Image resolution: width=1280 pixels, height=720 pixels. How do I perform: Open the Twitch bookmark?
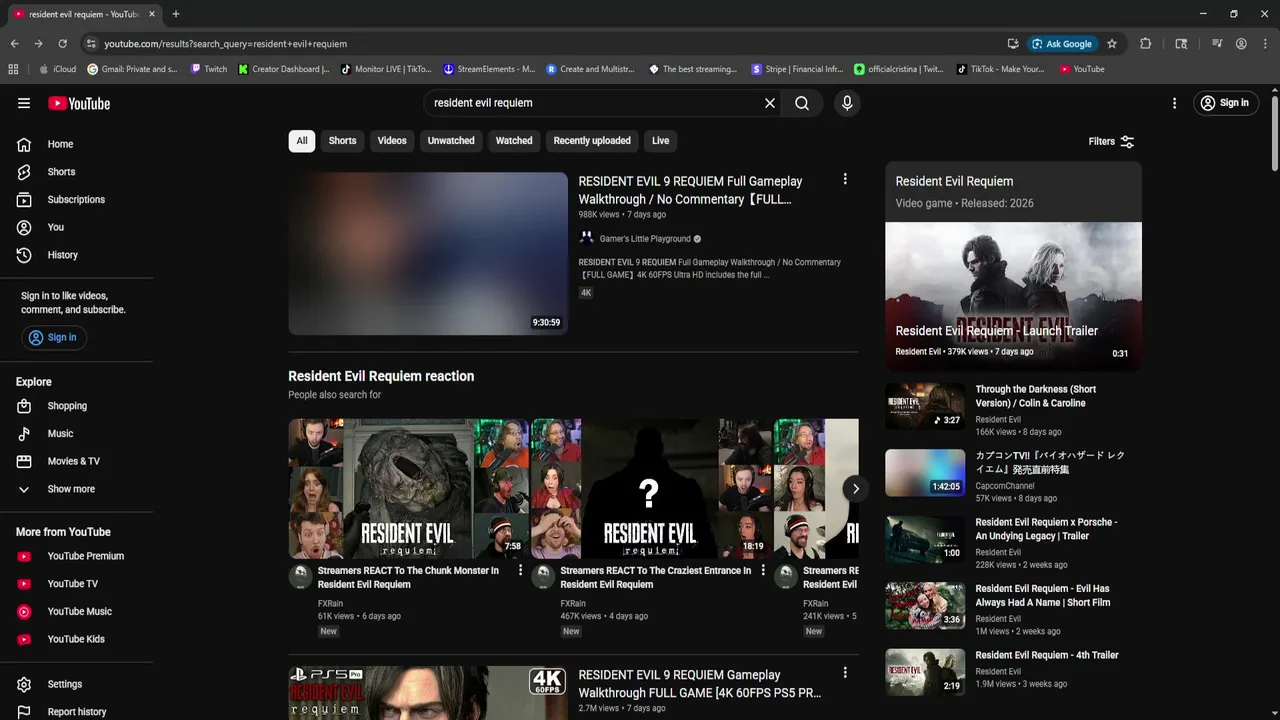(x=208, y=69)
